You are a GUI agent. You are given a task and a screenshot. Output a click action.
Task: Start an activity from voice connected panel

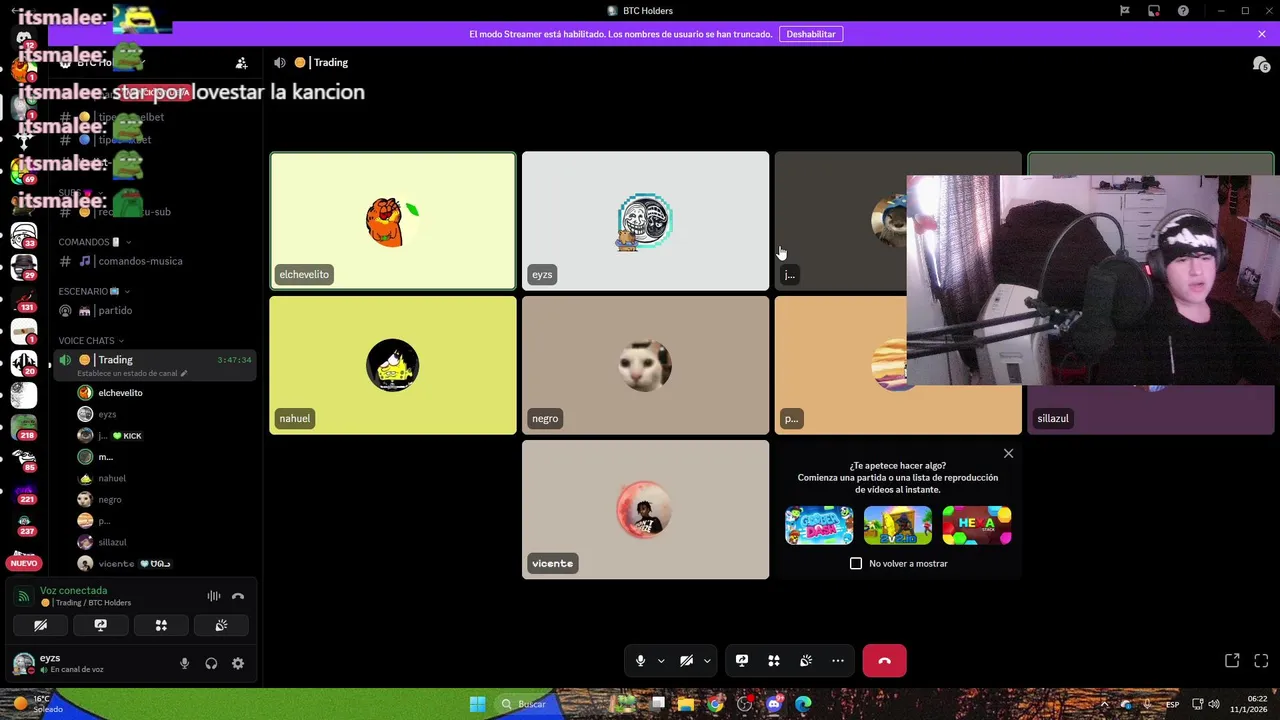[x=161, y=625]
